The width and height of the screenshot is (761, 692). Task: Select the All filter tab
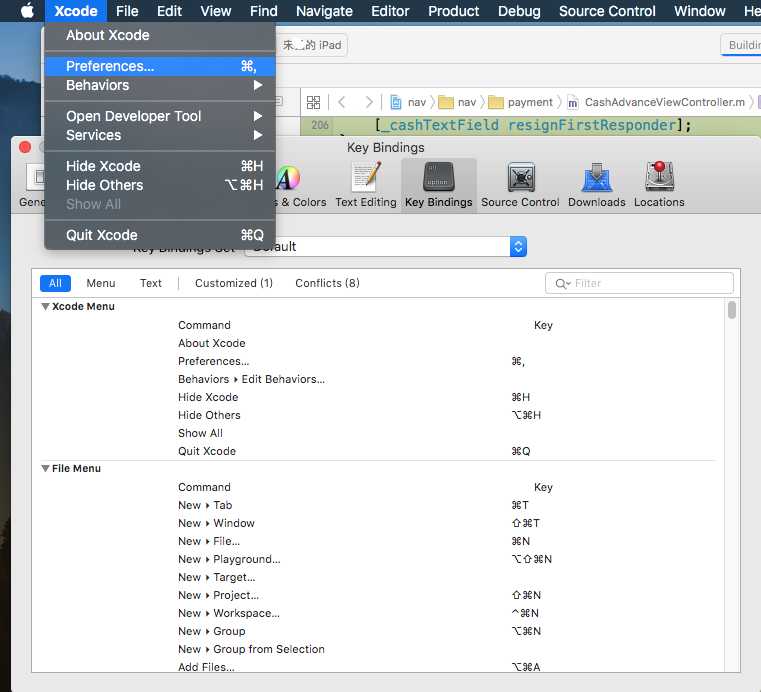55,283
